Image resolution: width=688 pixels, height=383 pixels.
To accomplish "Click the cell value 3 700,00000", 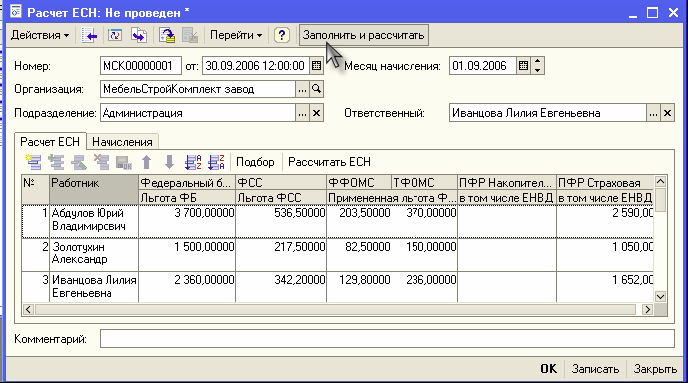I will point(204,213).
